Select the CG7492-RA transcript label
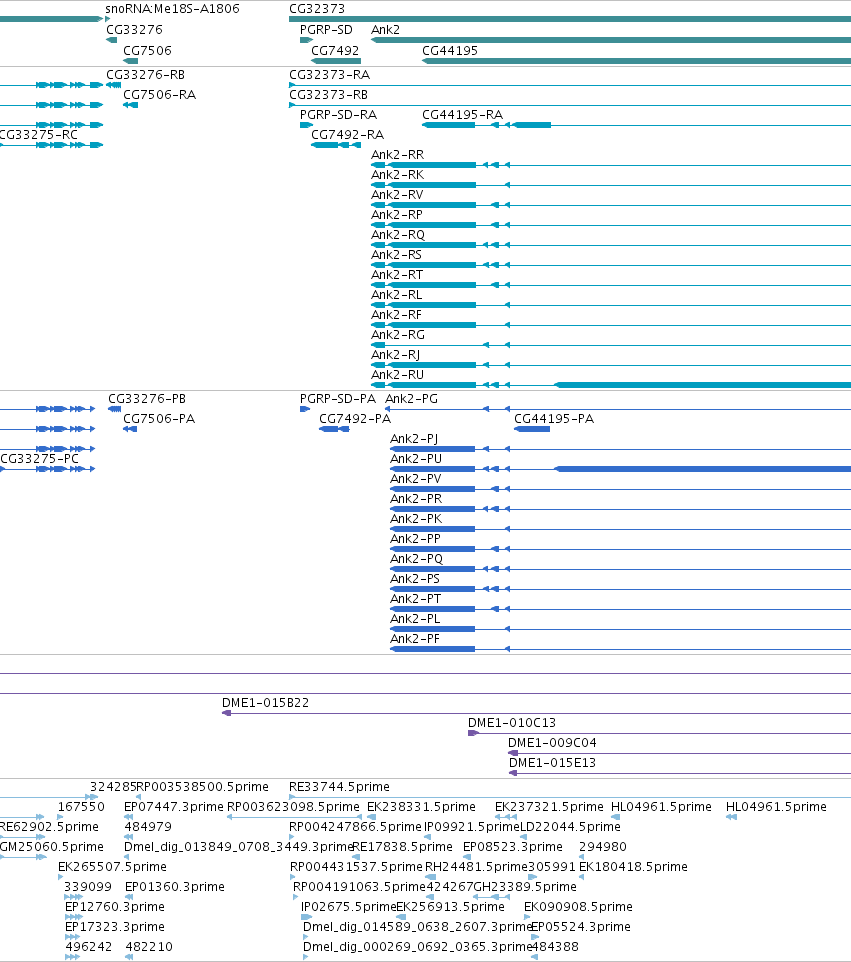Viewport: 851px width, 962px height. 347,135
